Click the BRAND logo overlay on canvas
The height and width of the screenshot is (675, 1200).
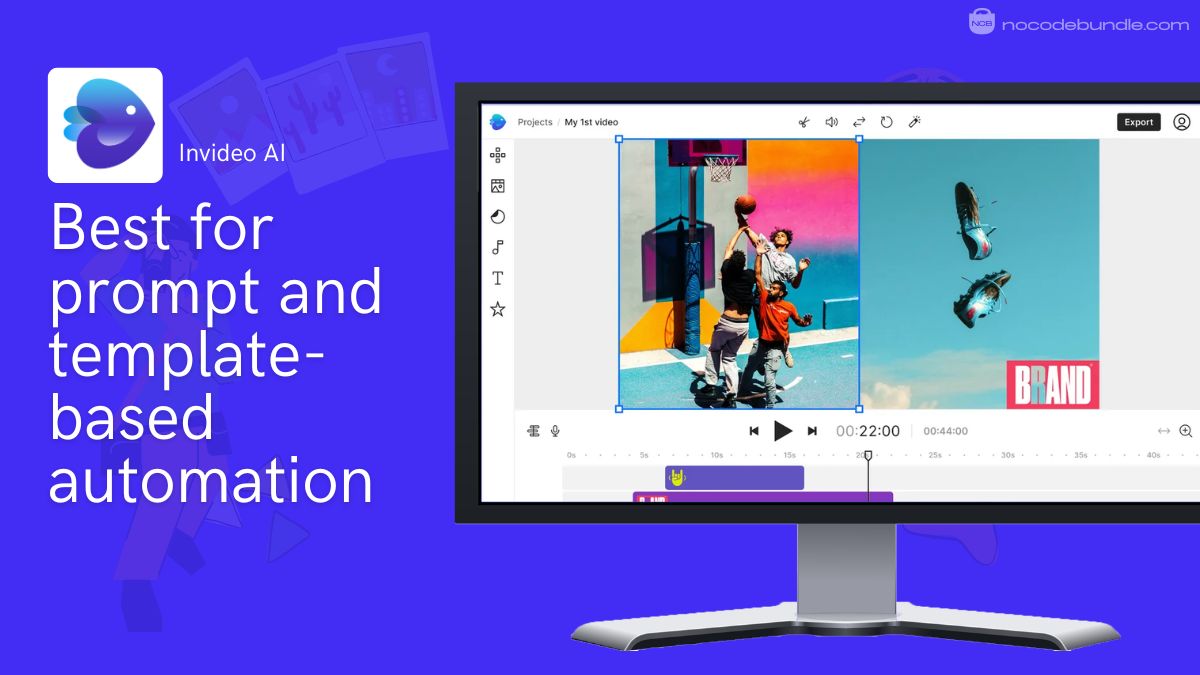click(x=1052, y=385)
